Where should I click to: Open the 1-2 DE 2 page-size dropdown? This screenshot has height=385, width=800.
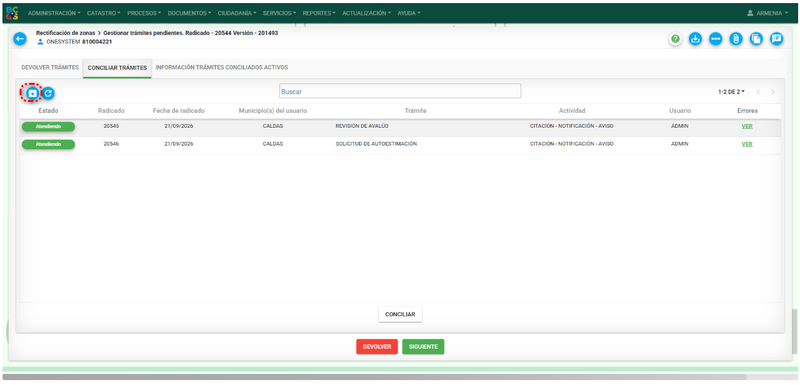(731, 92)
